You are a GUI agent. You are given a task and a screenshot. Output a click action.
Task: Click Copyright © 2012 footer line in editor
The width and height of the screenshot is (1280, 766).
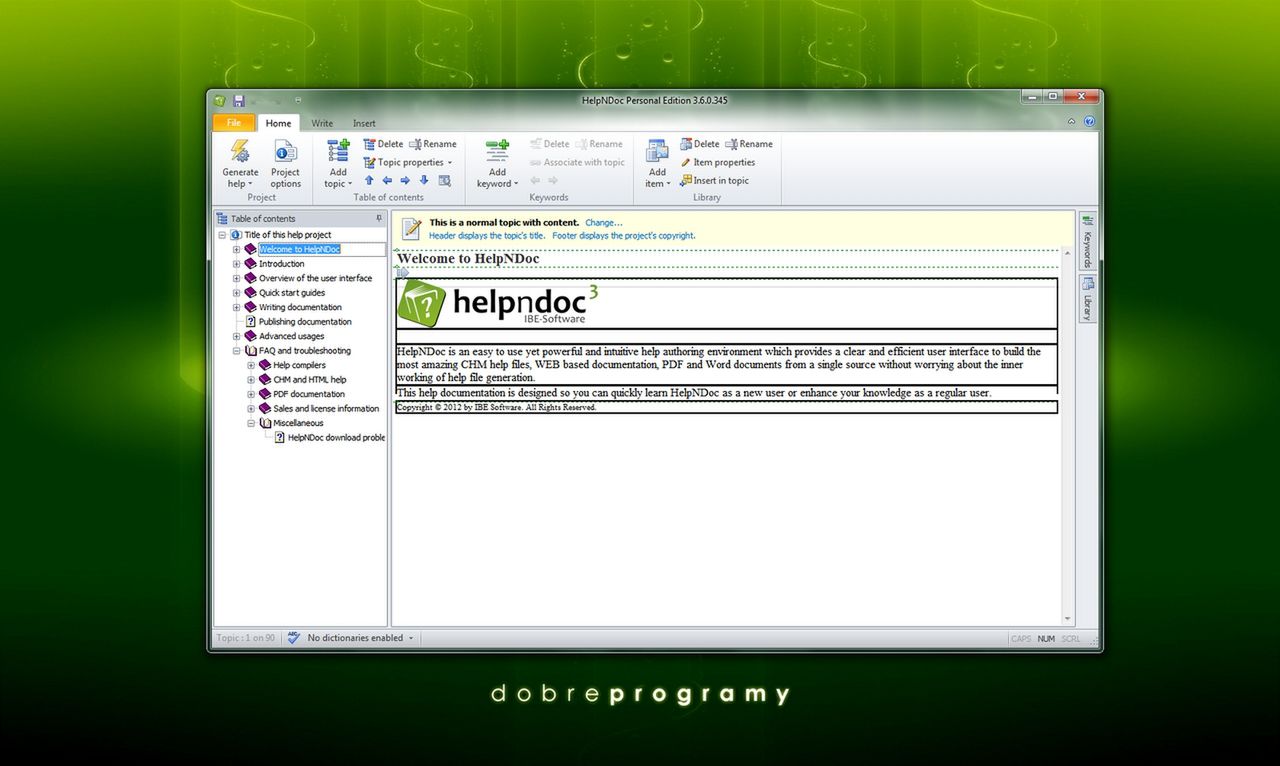coord(496,408)
